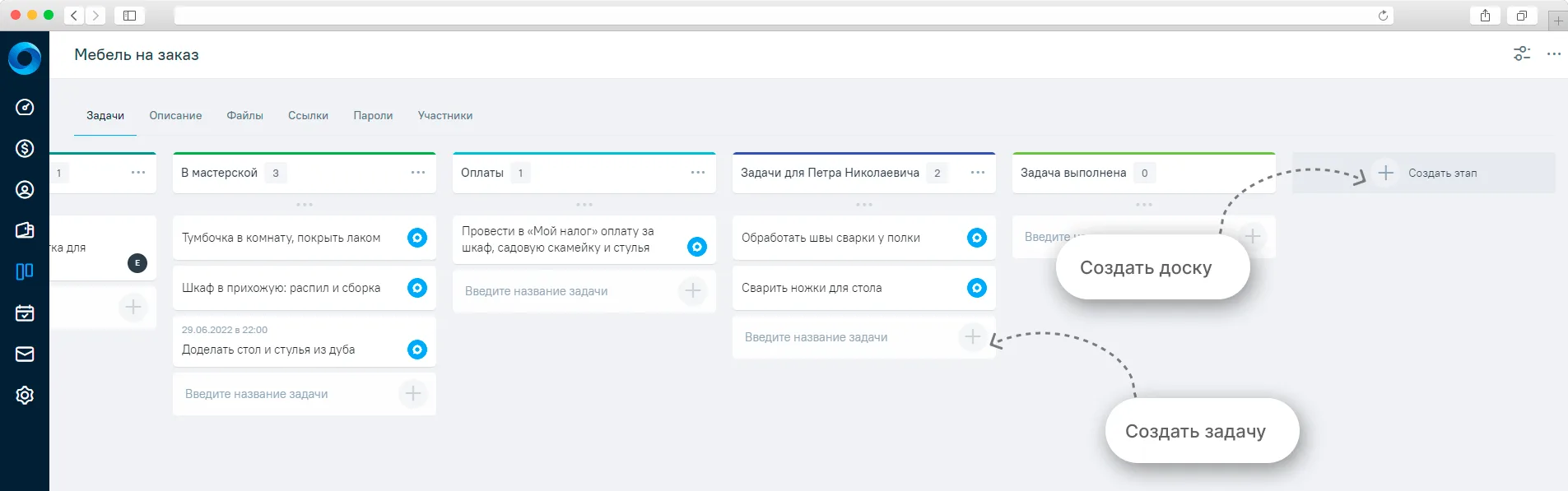Screen dimensions: 1568x491
Task: Open the dashboard speedometer icon in sidebar
Action: point(25,107)
